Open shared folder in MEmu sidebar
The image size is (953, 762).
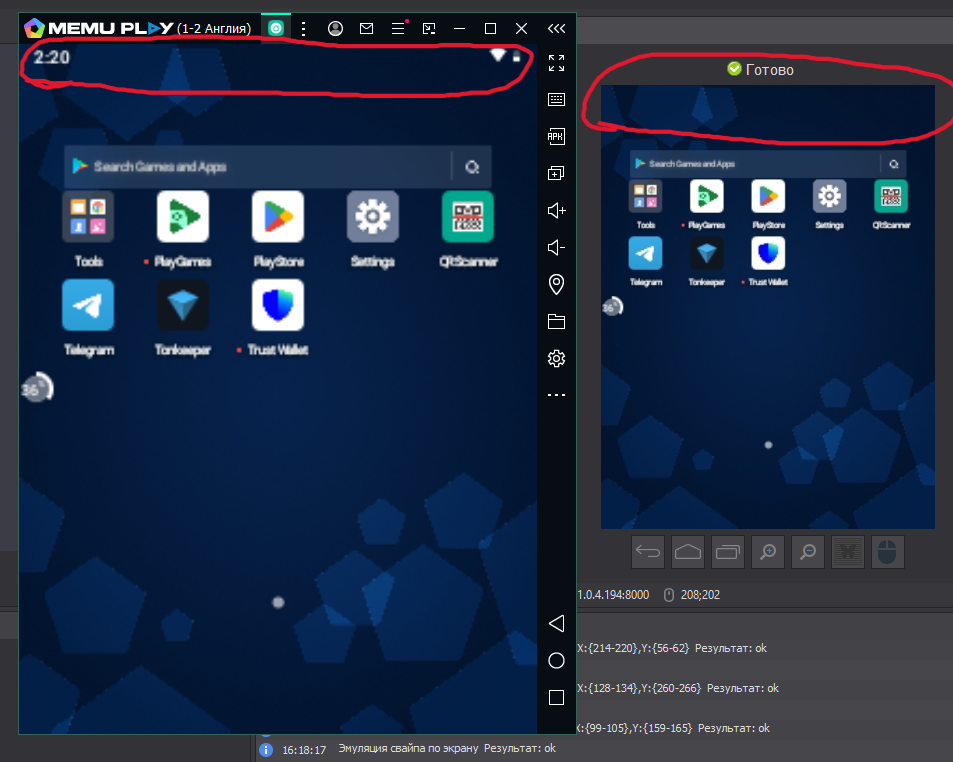pyautogui.click(x=556, y=321)
